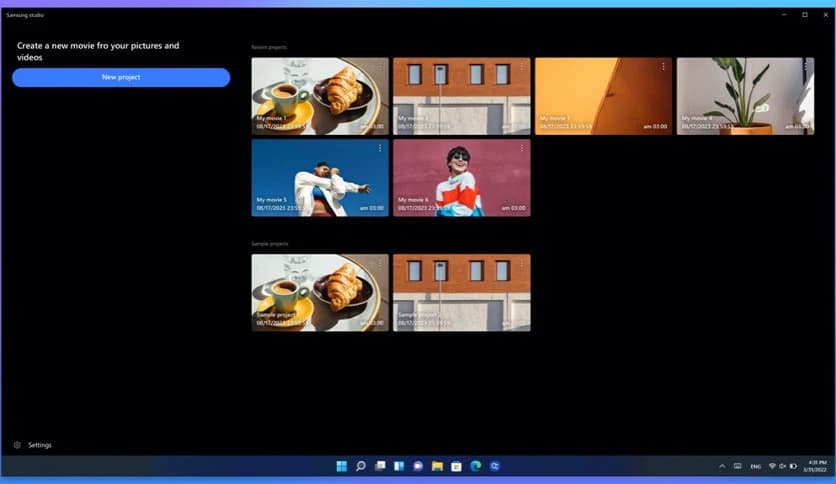Viewport: 836px width, 484px height.
Task: Start a new movie with New project
Action: coord(121,77)
